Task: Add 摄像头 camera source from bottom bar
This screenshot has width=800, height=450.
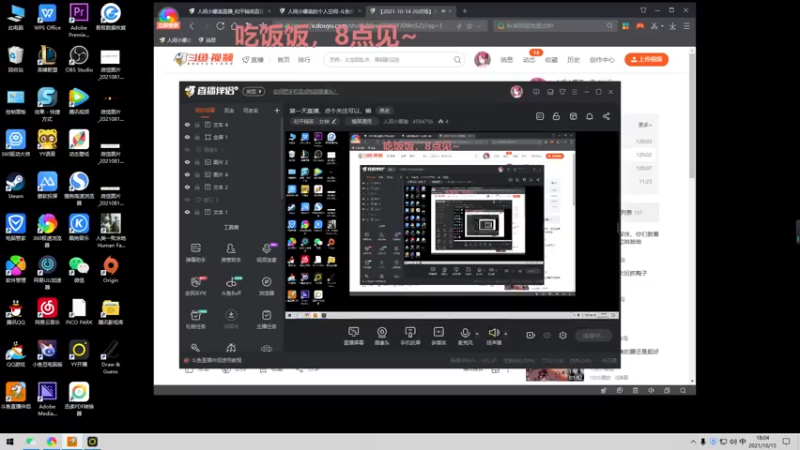Action: pyautogui.click(x=382, y=336)
